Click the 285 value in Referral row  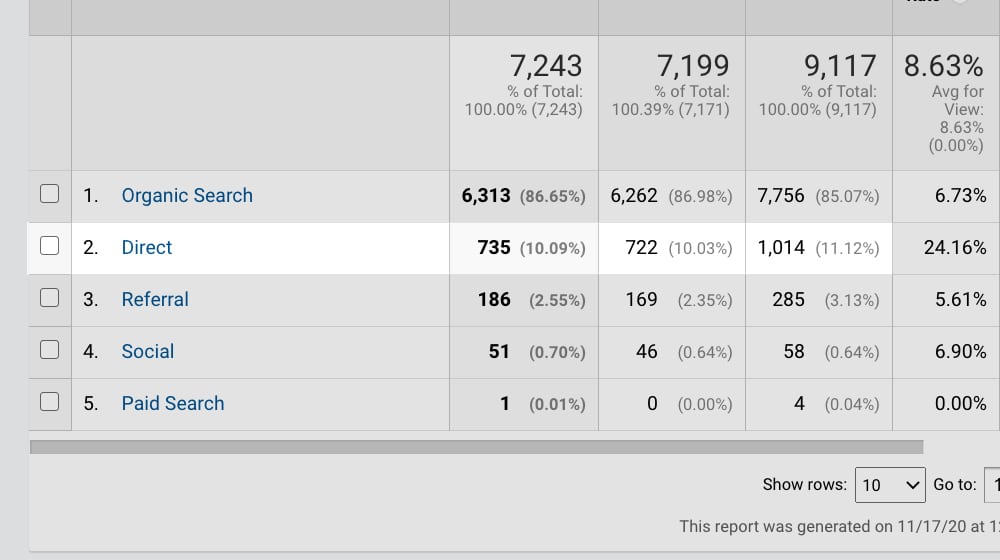(x=788, y=300)
